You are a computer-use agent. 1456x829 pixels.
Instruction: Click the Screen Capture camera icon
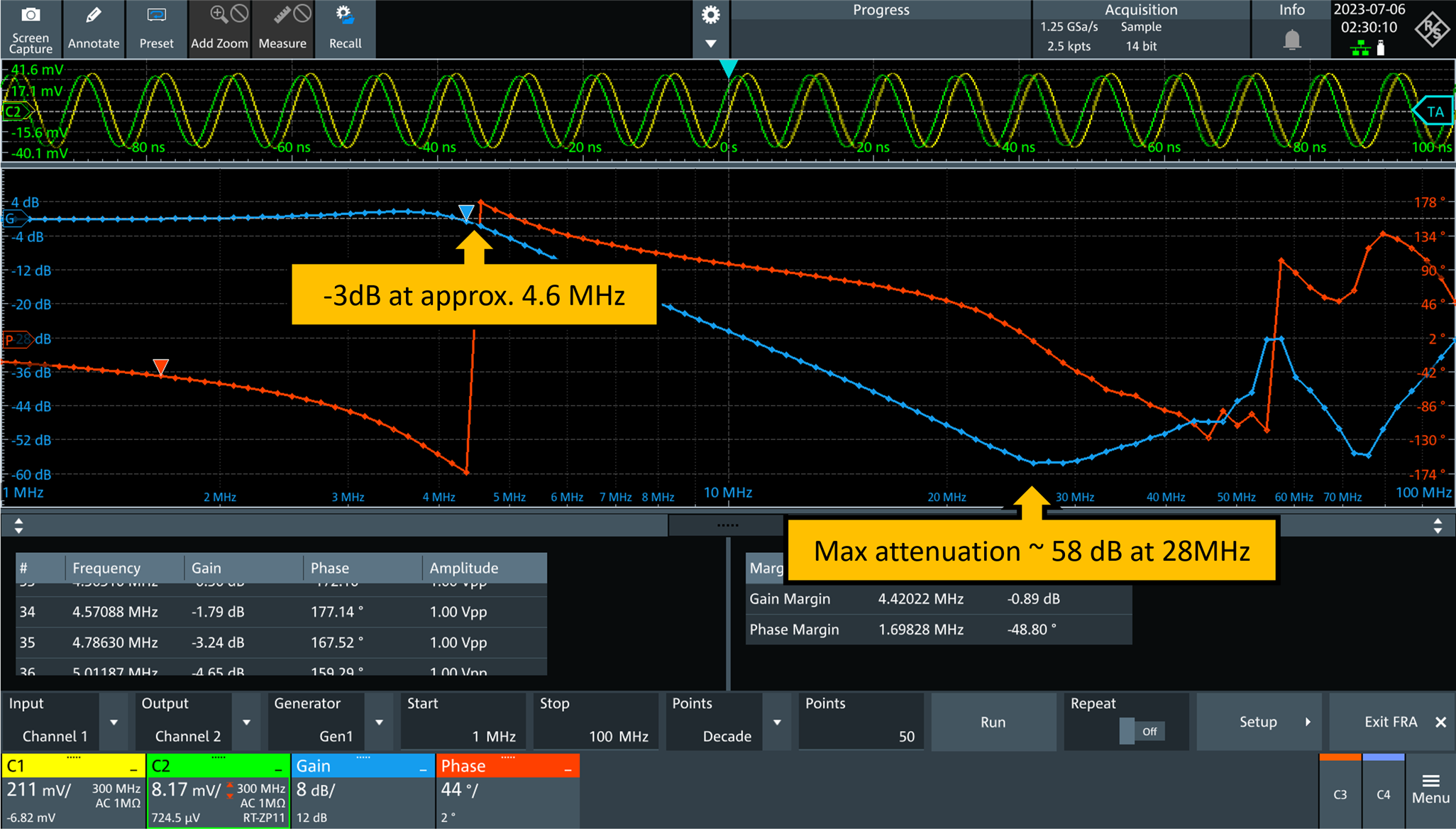point(31,16)
